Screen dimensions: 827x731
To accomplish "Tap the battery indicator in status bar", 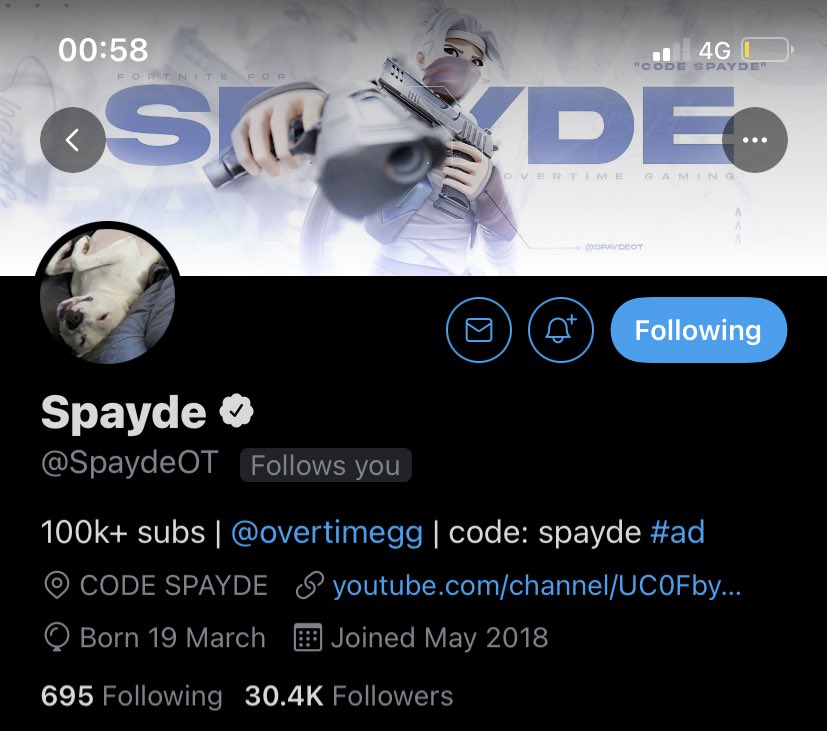I will point(767,50).
